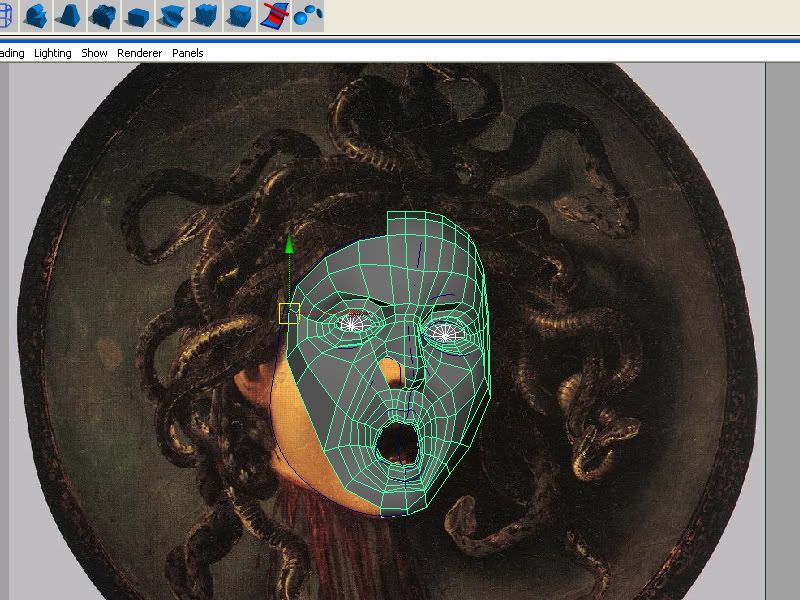Screen dimensions: 800x600
Task: Select the two blue spheres shelf icon
Action: (x=308, y=14)
